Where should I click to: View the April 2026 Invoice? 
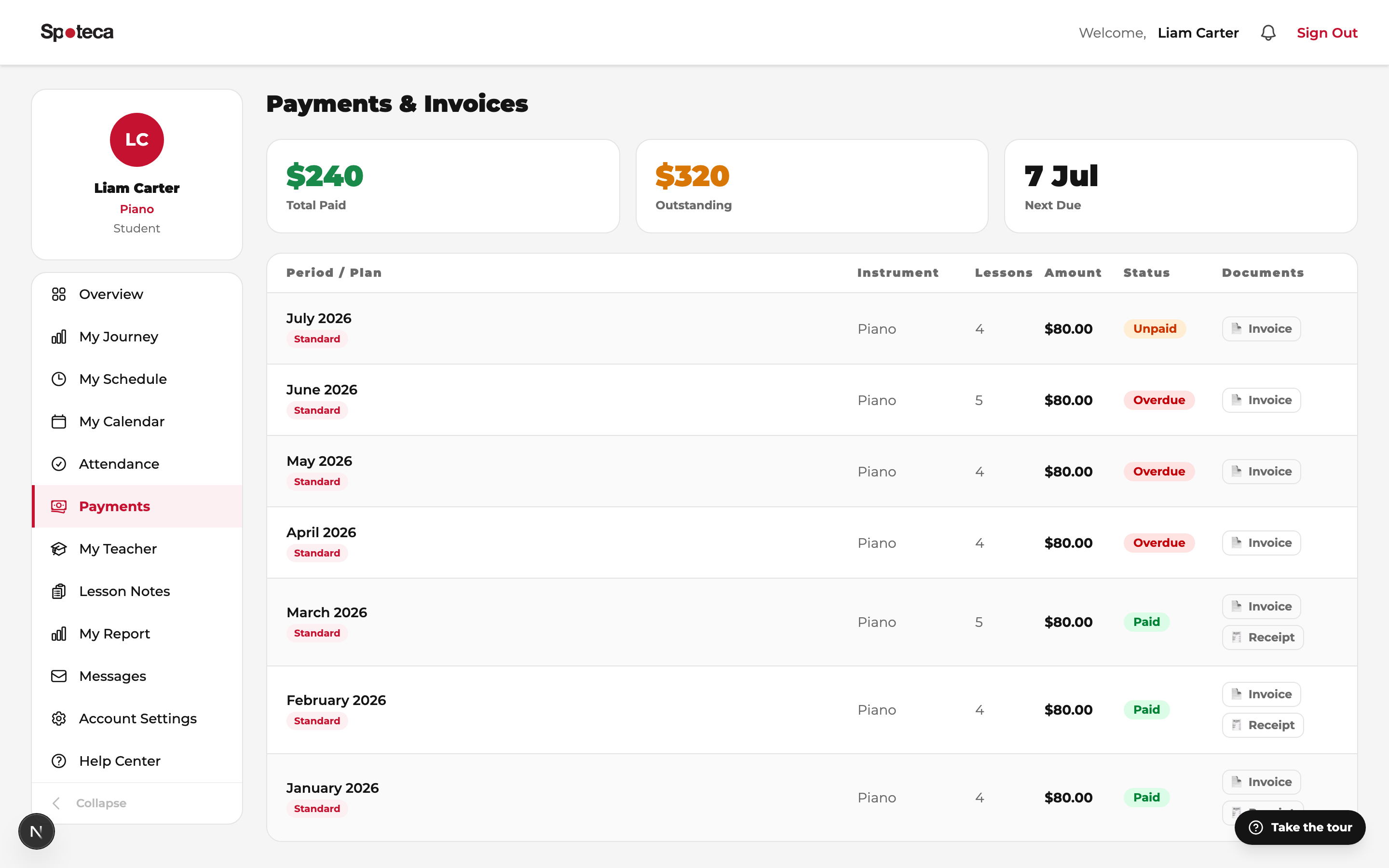1261,542
